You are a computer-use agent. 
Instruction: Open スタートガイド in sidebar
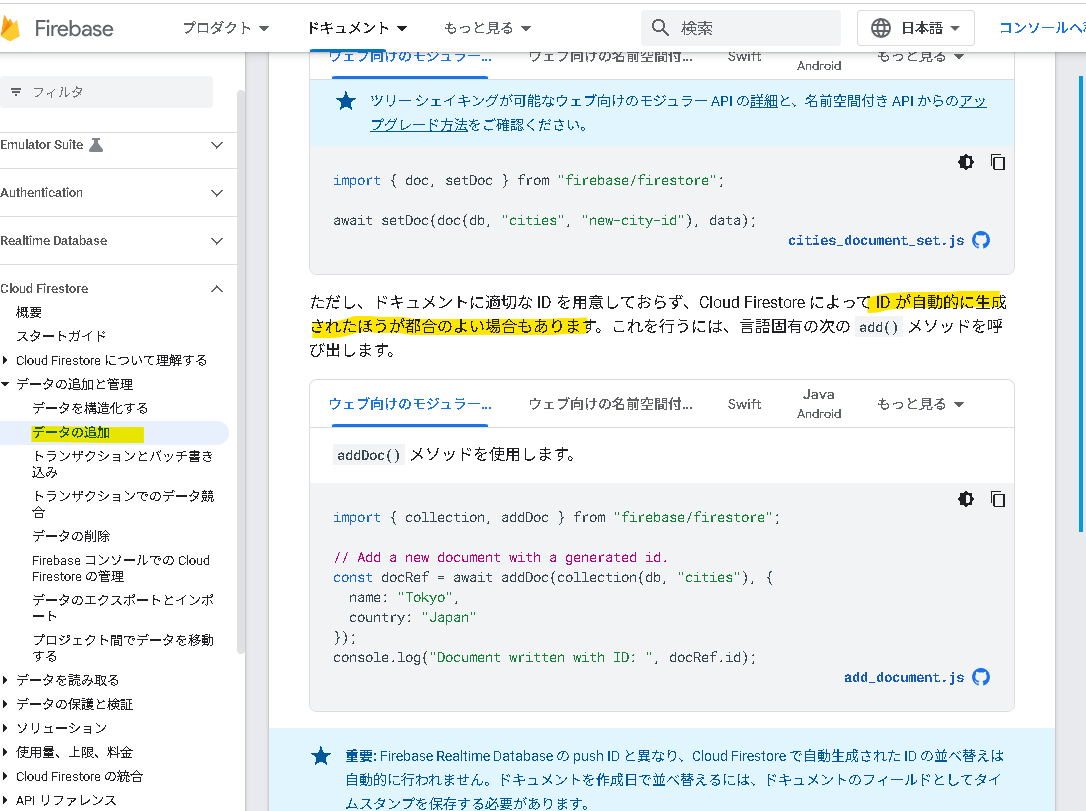point(61,336)
